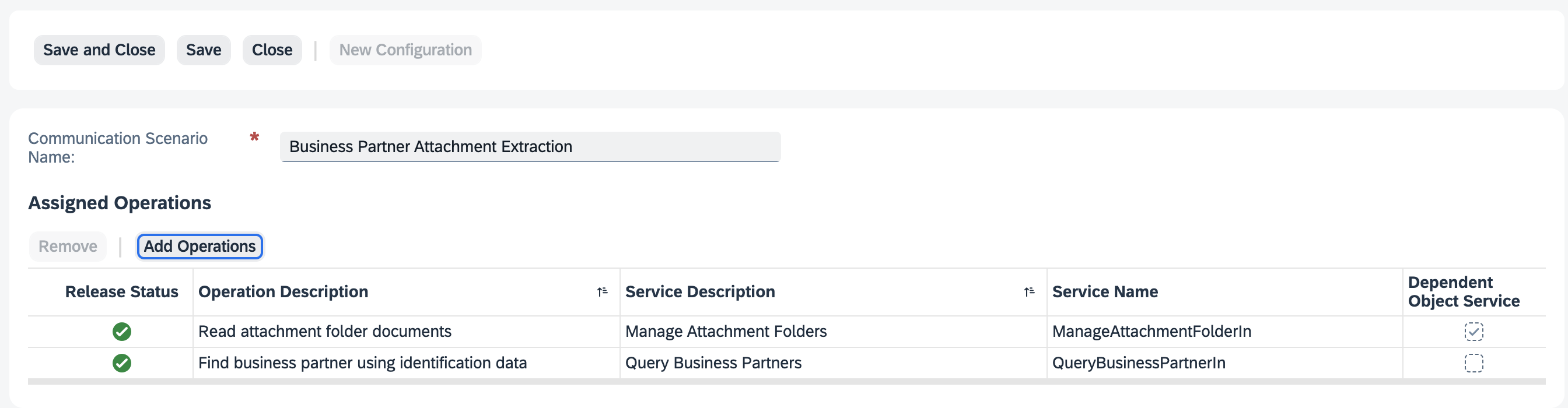Uncheck Dependent Object Service for ManageAttachmentFolderIn

(1474, 332)
